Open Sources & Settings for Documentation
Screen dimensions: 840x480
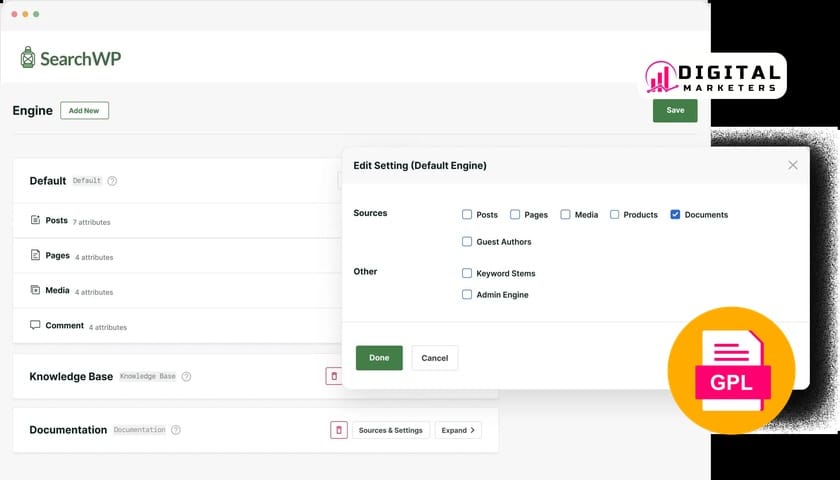click(x=390, y=430)
